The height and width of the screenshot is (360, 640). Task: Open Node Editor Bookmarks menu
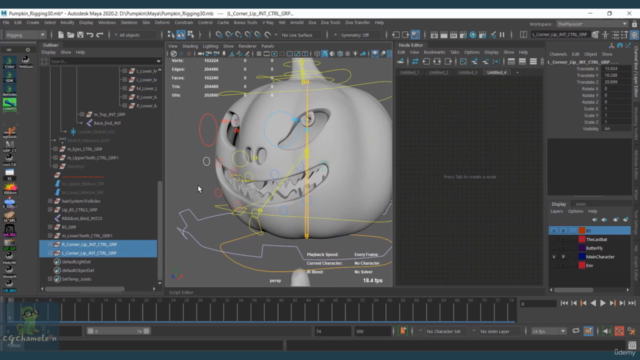[434, 52]
